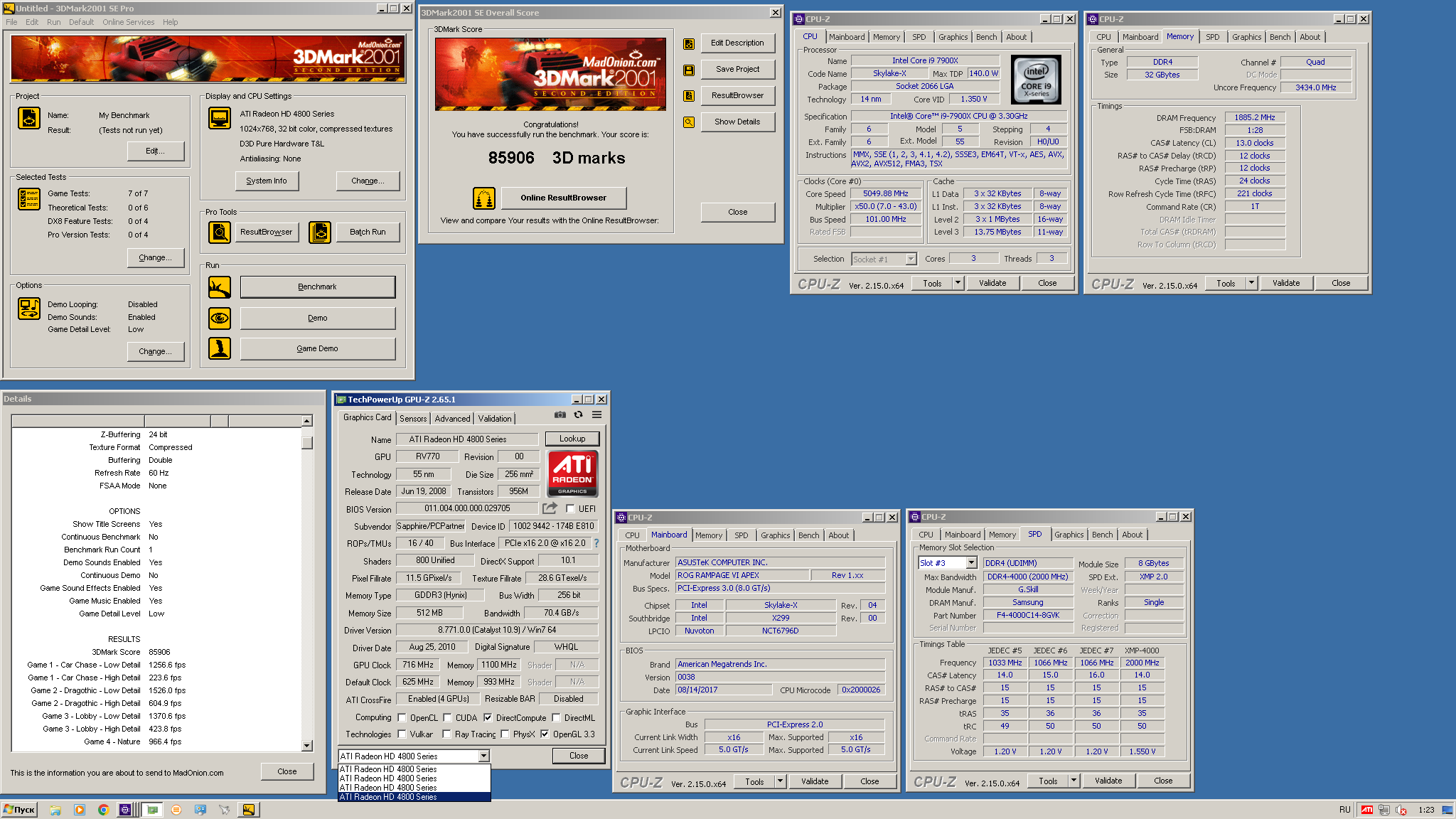
Task: Toggle the PhysX checkbox
Action: pyautogui.click(x=505, y=734)
